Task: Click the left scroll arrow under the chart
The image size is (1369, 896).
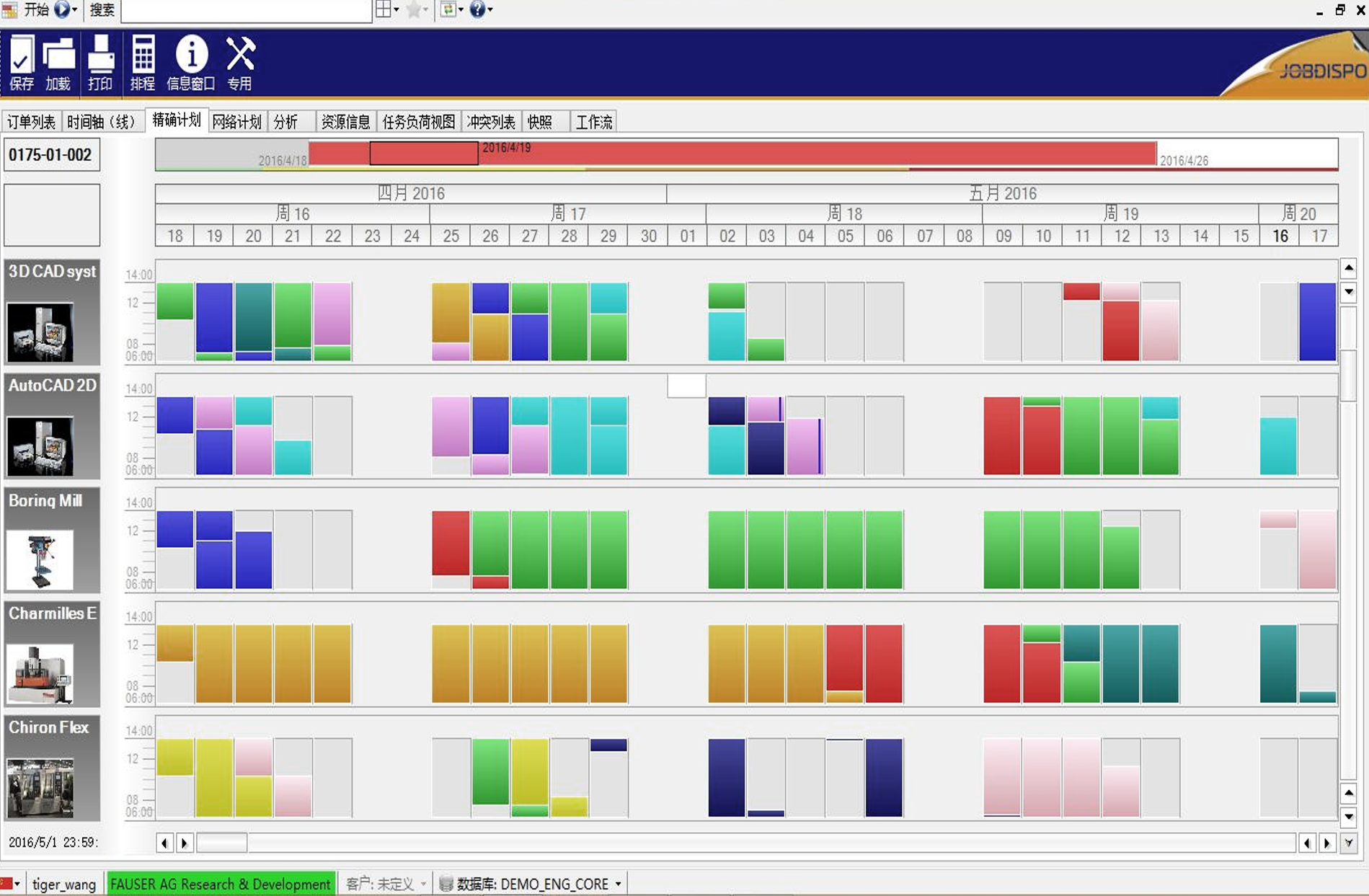Action: 164,843
